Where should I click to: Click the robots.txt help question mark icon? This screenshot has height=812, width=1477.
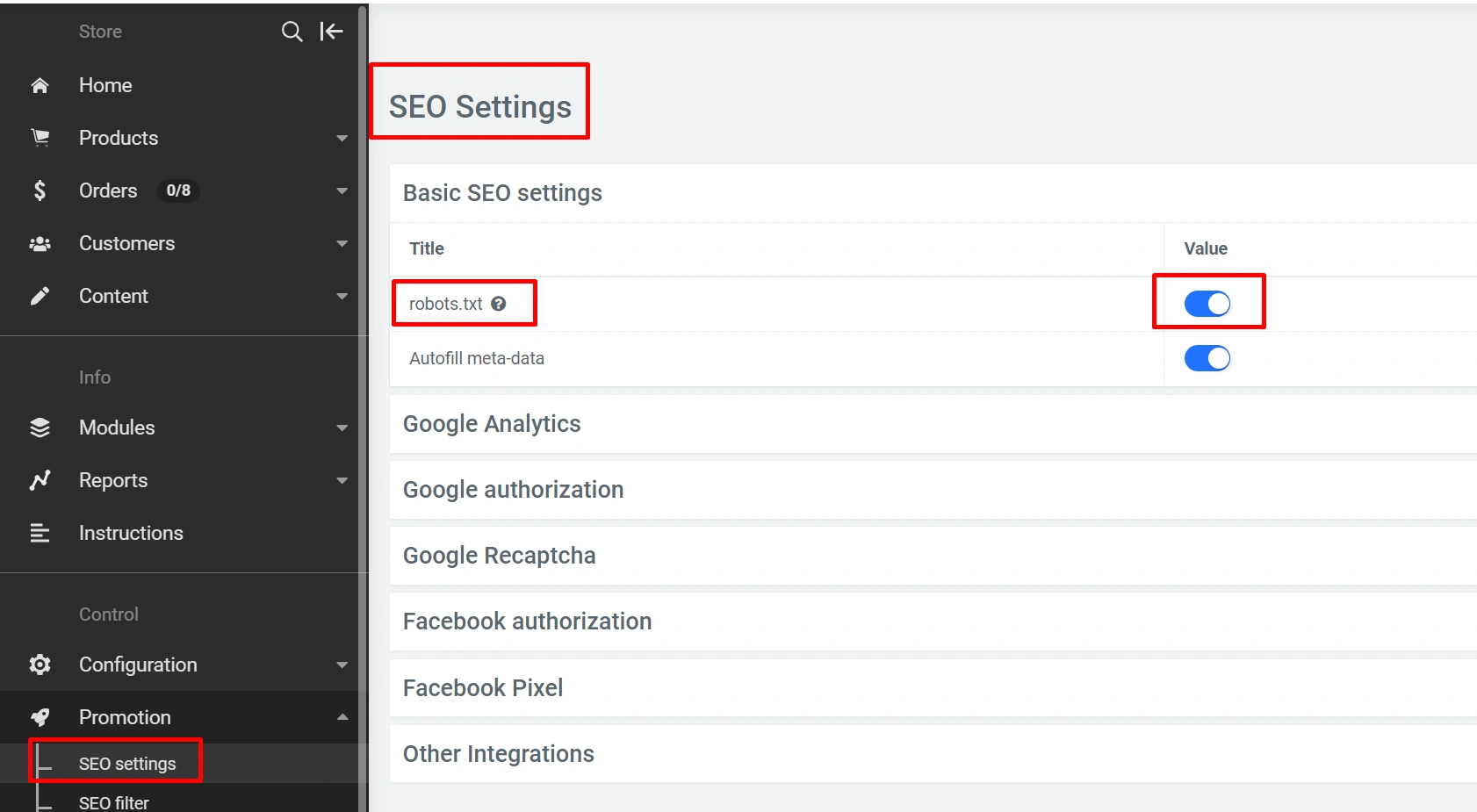pos(499,304)
